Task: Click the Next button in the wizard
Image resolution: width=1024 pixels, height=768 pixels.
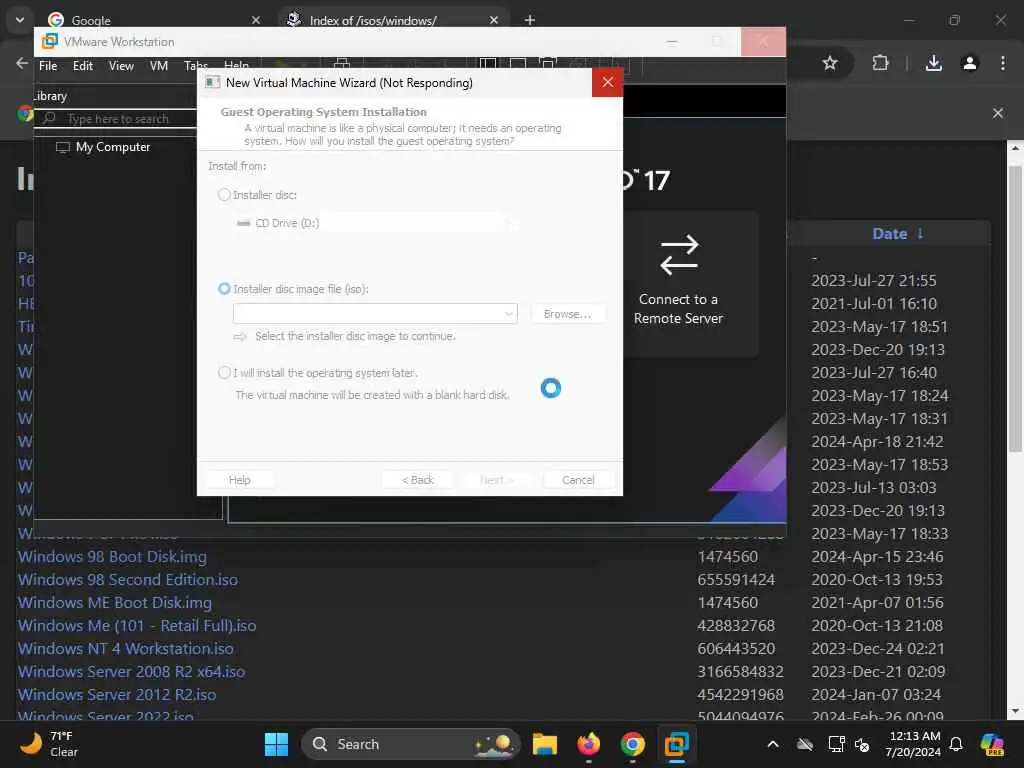Action: point(497,480)
